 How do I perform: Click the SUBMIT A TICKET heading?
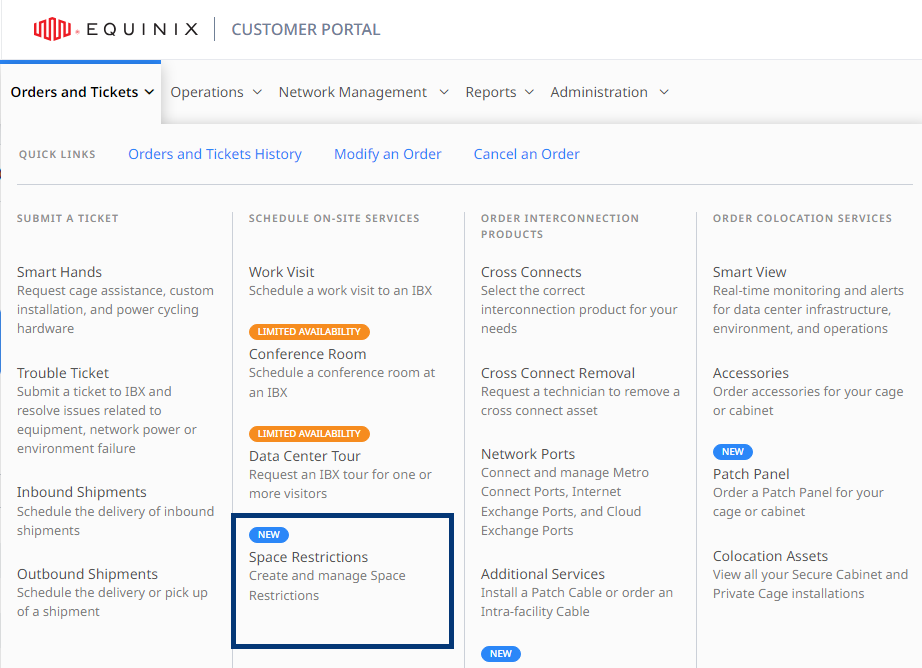tap(68, 219)
